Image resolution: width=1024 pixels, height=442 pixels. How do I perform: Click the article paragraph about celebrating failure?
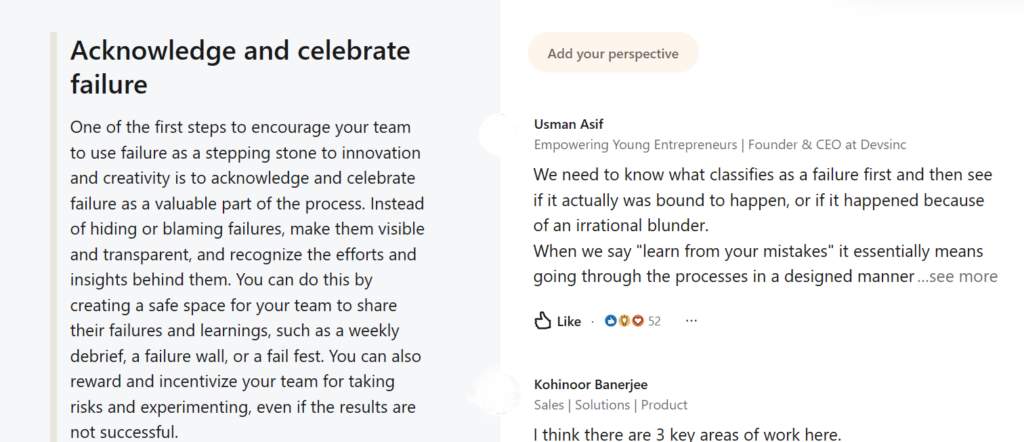point(247,280)
